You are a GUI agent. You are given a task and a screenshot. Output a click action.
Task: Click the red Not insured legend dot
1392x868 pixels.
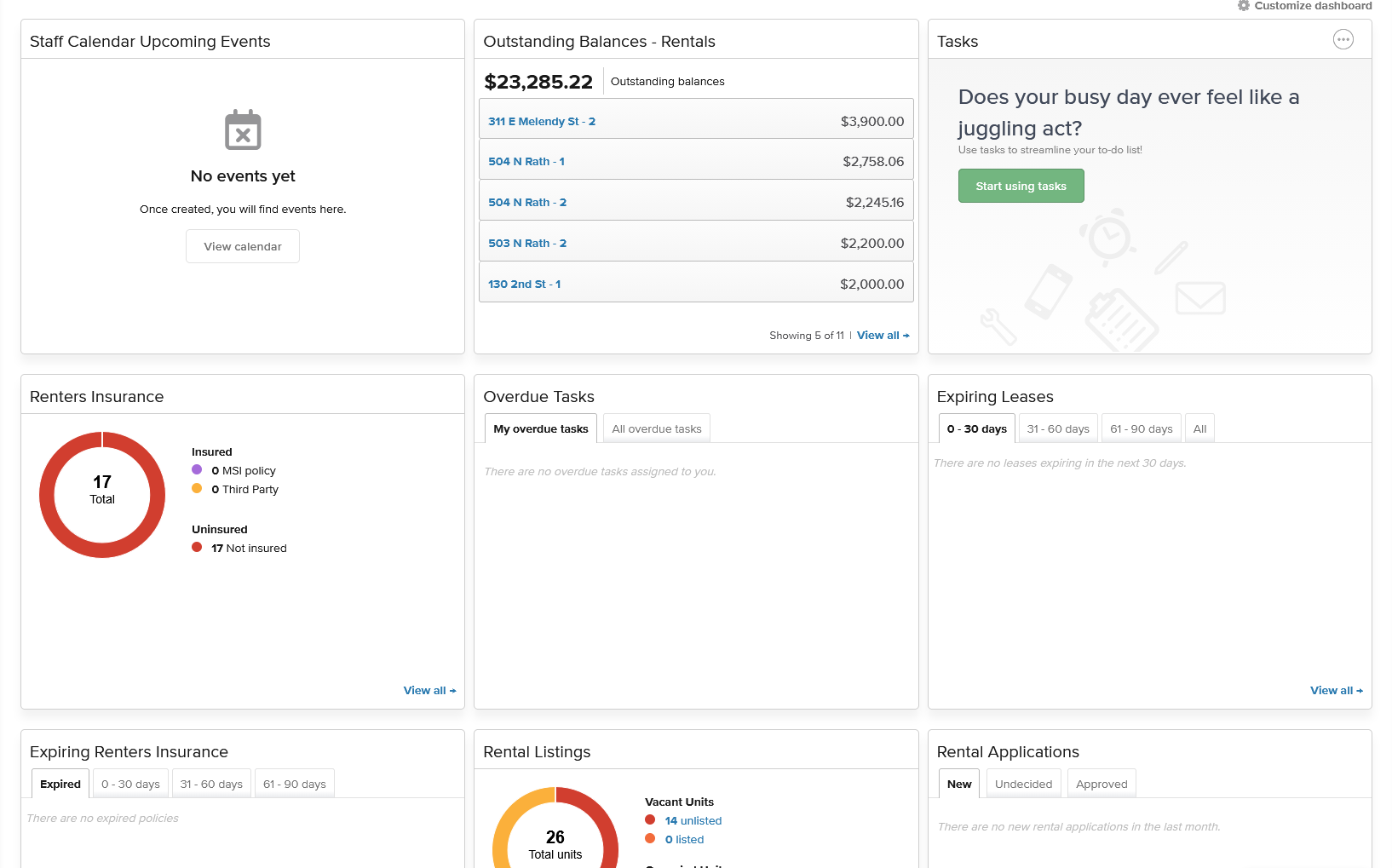click(x=197, y=547)
